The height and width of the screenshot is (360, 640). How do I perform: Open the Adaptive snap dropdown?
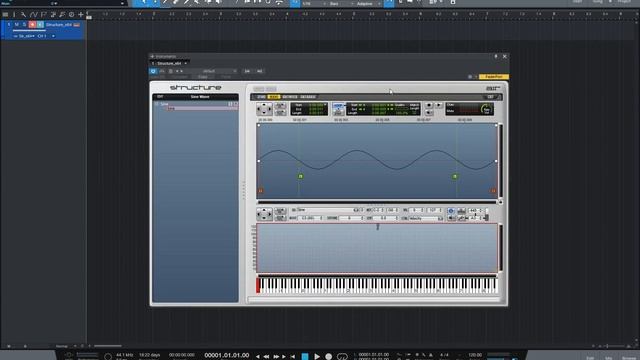tap(368, 4)
